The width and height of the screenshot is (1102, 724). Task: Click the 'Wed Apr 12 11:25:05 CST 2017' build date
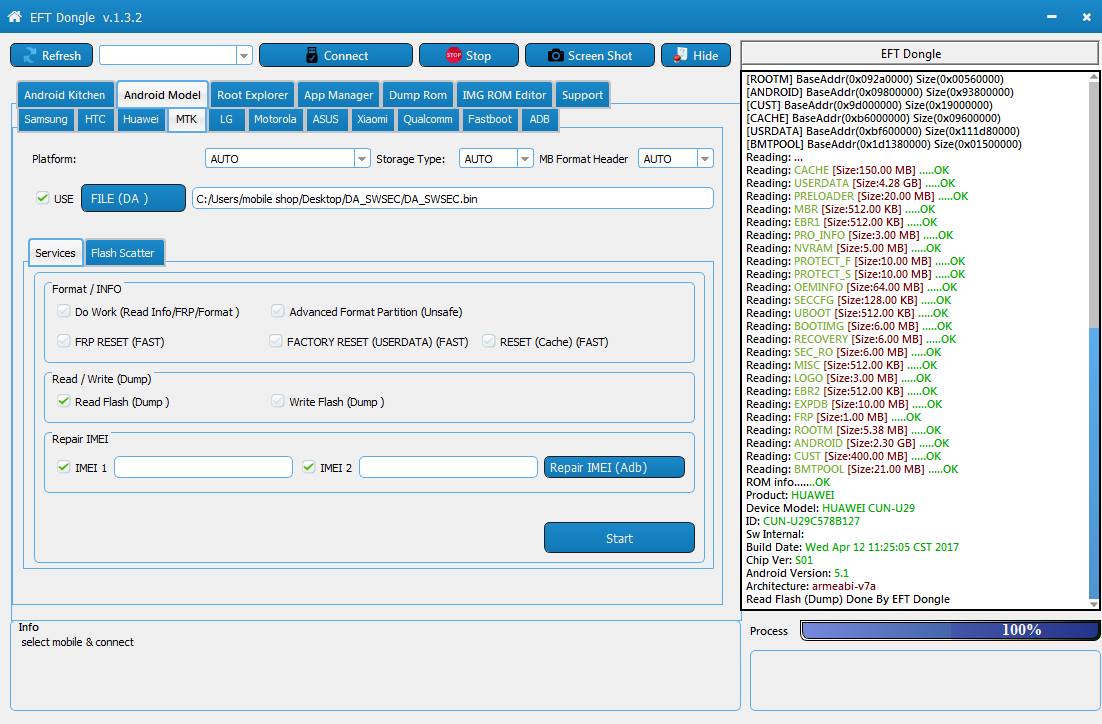pyautogui.click(x=882, y=548)
